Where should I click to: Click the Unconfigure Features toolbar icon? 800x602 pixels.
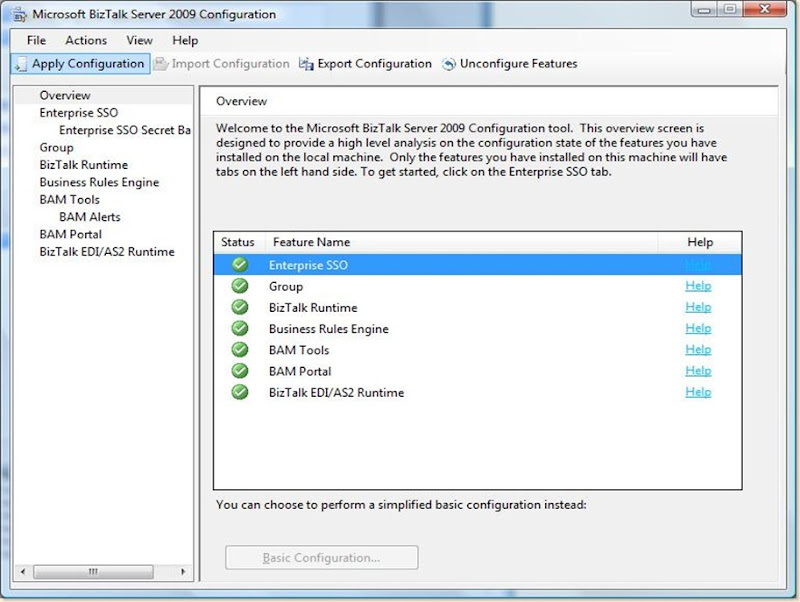[x=449, y=64]
